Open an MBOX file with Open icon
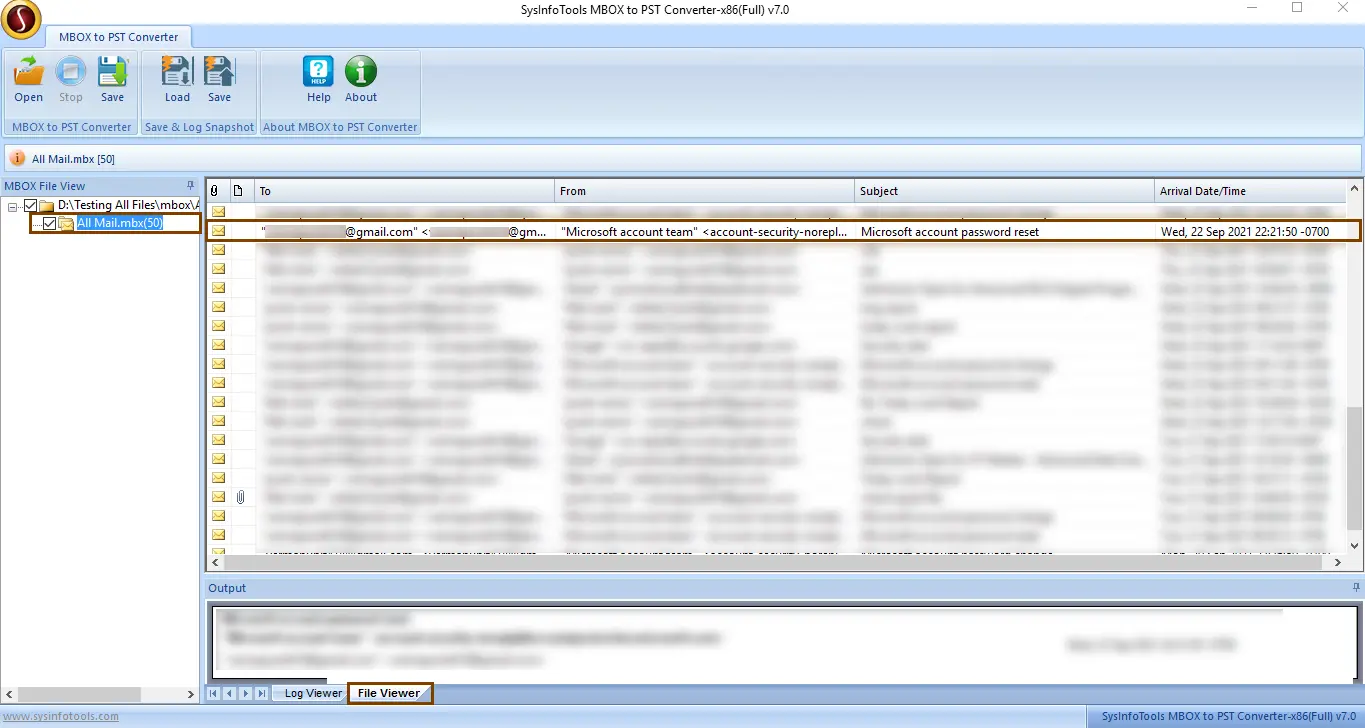 [28, 79]
